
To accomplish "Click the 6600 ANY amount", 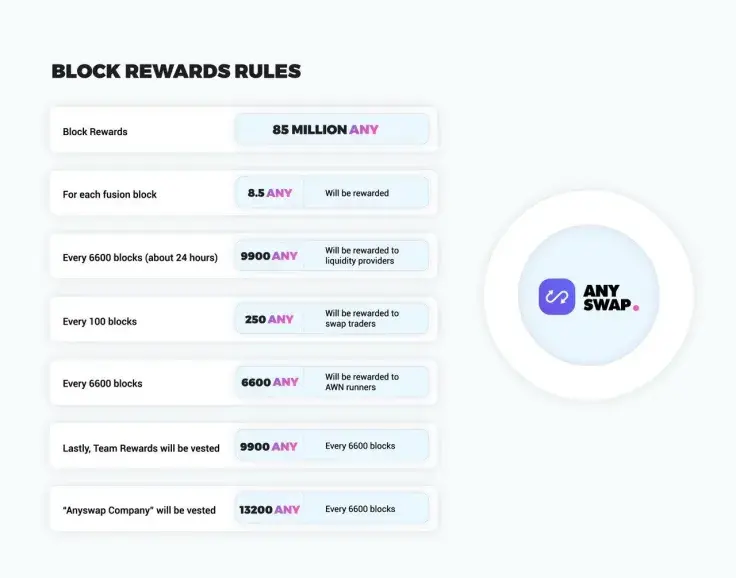I will pos(270,382).
